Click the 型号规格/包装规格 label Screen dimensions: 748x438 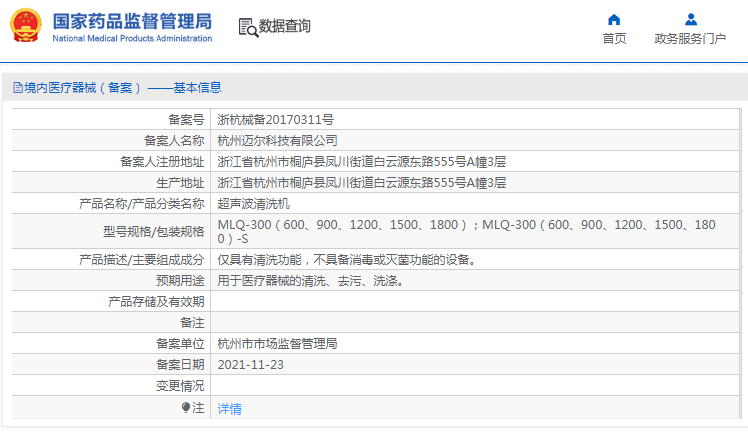pos(154,231)
